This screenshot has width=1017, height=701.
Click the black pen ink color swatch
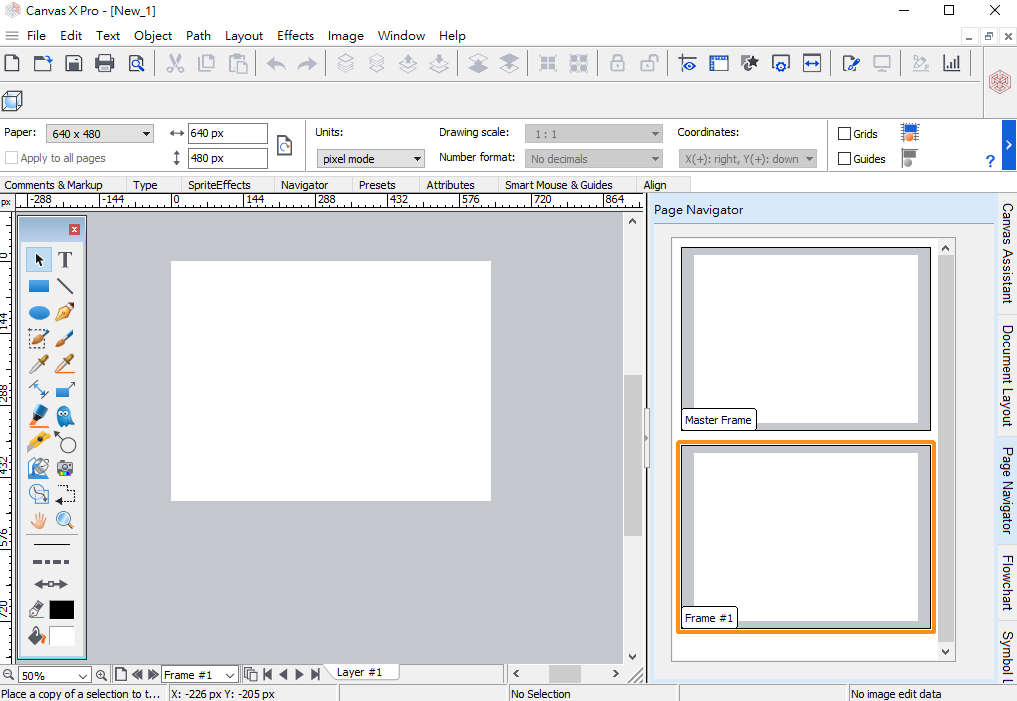(x=62, y=610)
